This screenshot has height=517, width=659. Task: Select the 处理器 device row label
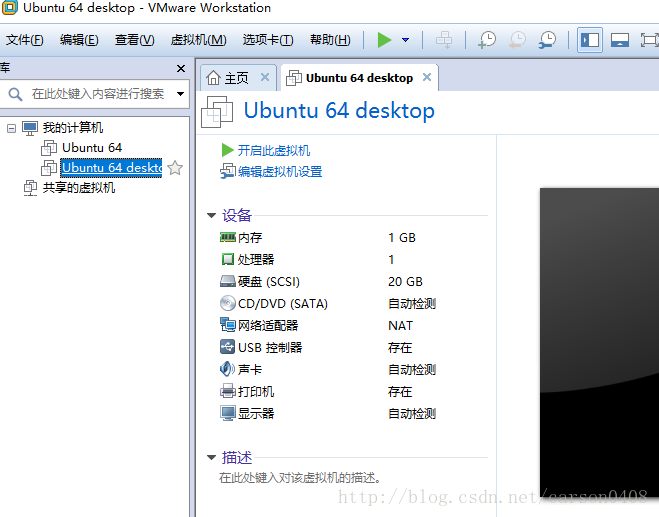[x=256, y=260]
